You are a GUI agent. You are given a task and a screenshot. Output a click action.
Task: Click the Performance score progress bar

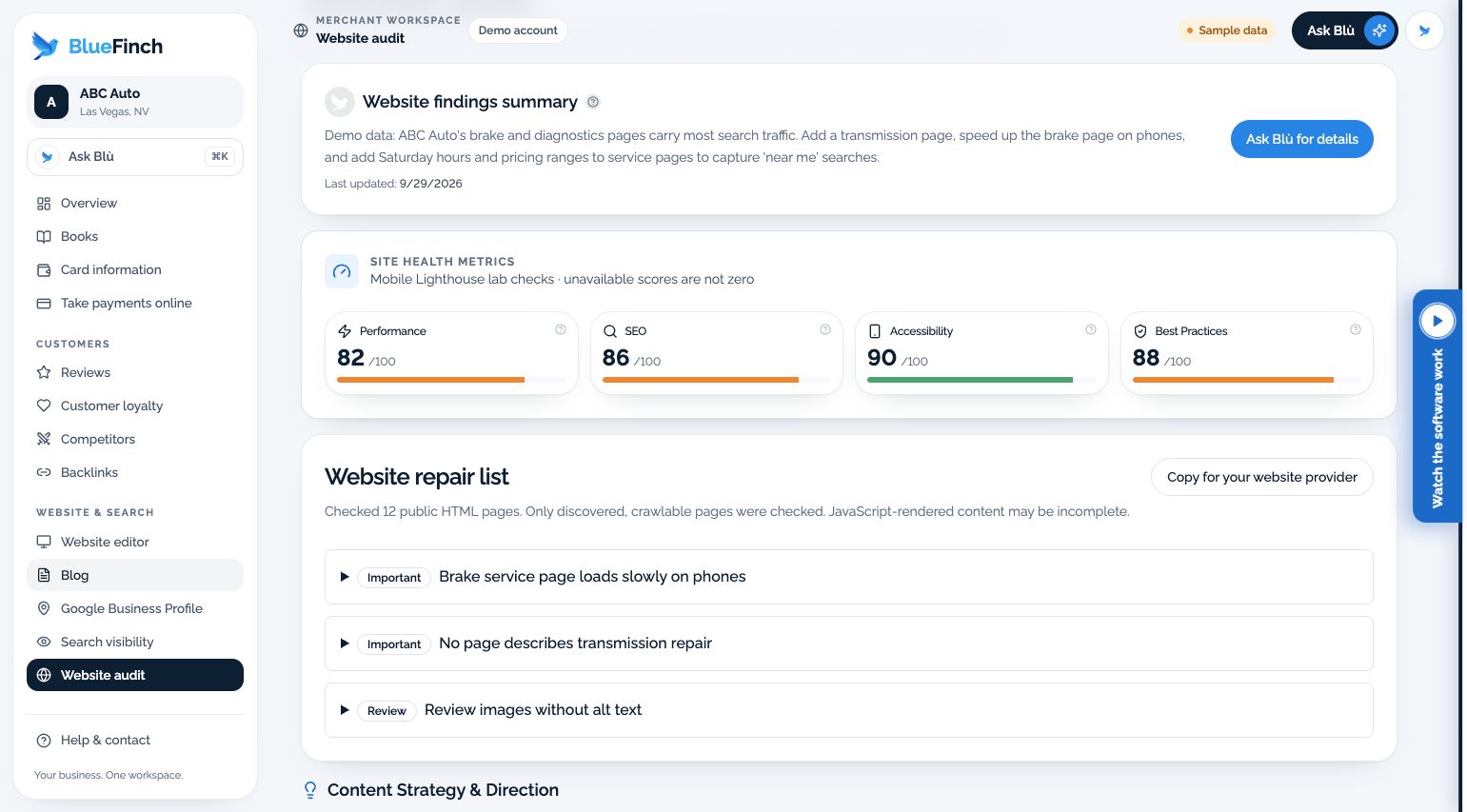tap(451, 380)
